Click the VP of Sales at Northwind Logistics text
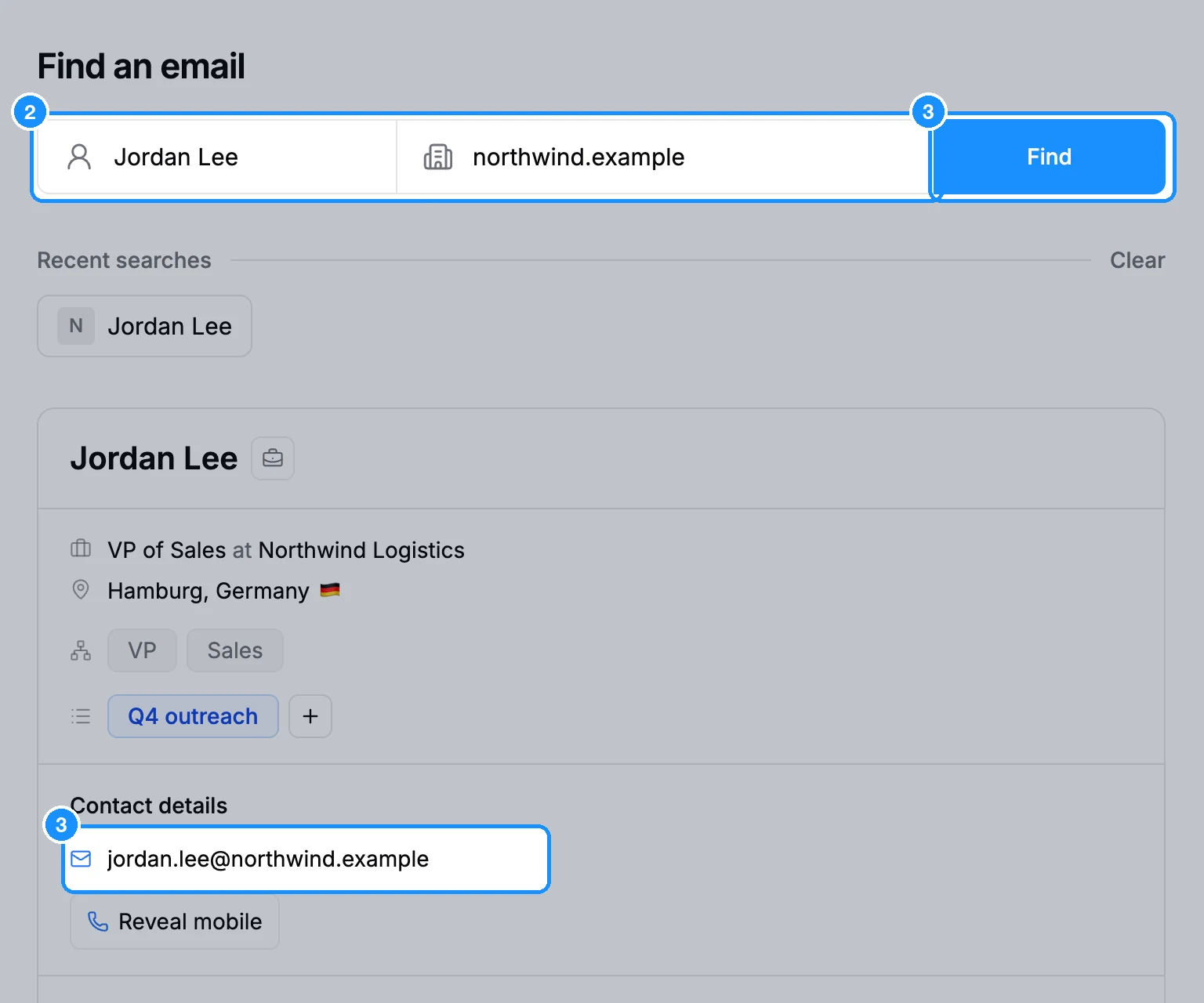 click(x=286, y=550)
